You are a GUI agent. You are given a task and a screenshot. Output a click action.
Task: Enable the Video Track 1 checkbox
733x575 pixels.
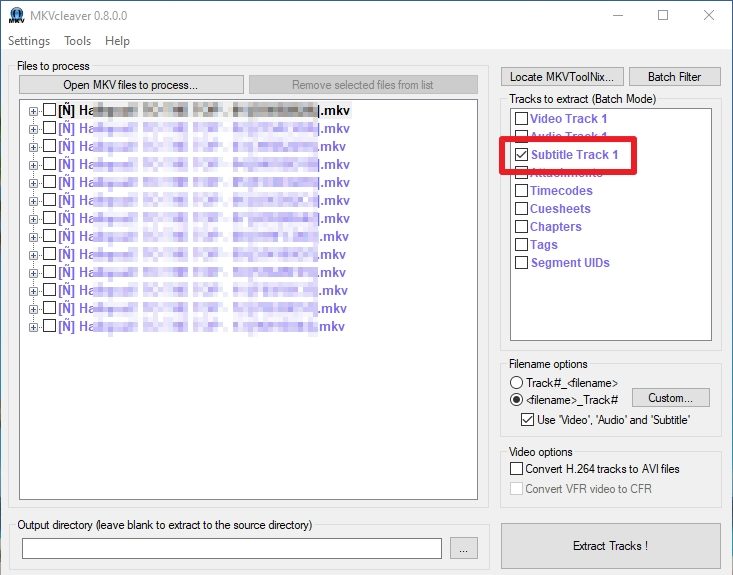click(521, 118)
